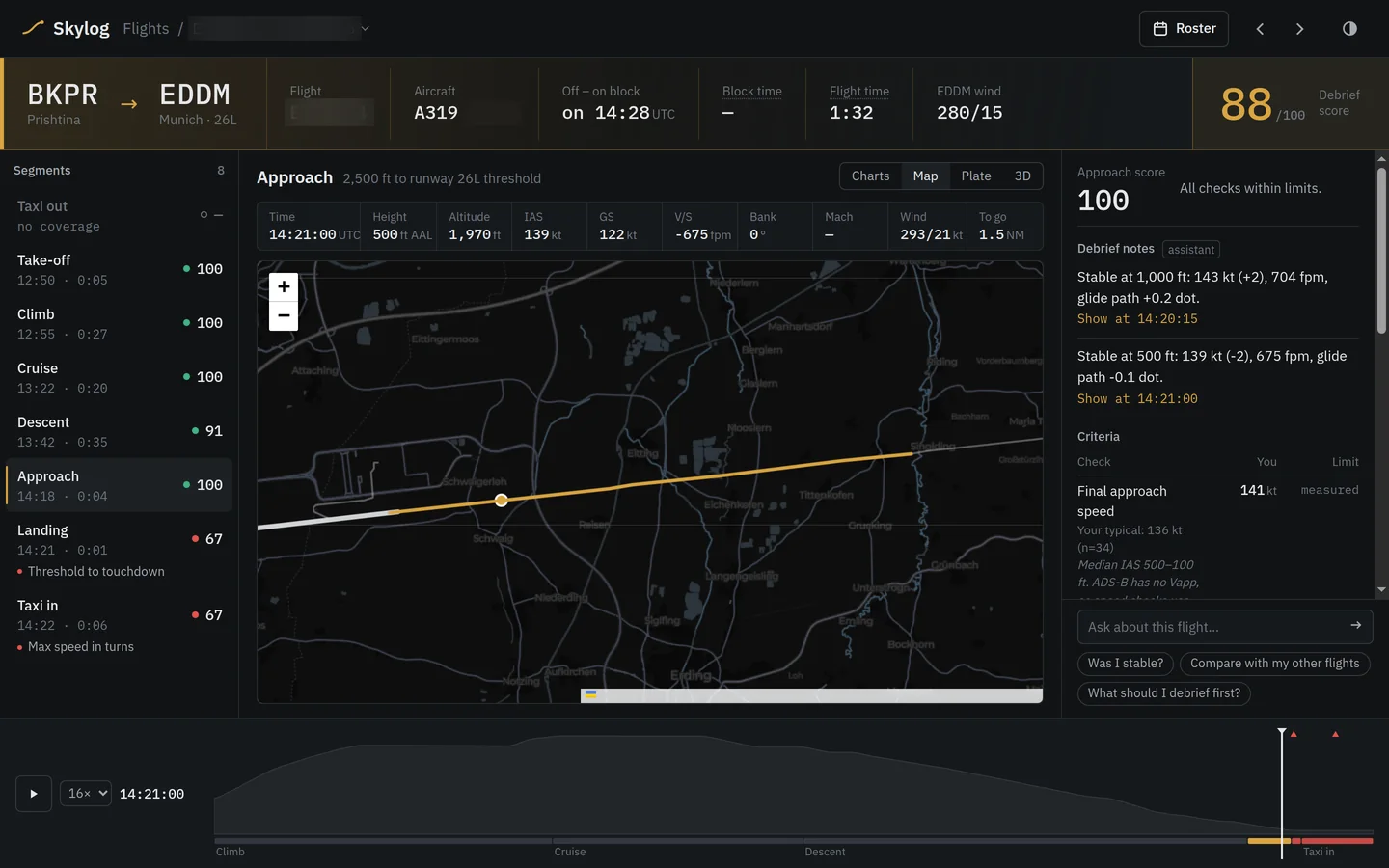Select the Descent segment
Image resolution: width=1389 pixels, height=868 pixels.
[x=120, y=431]
